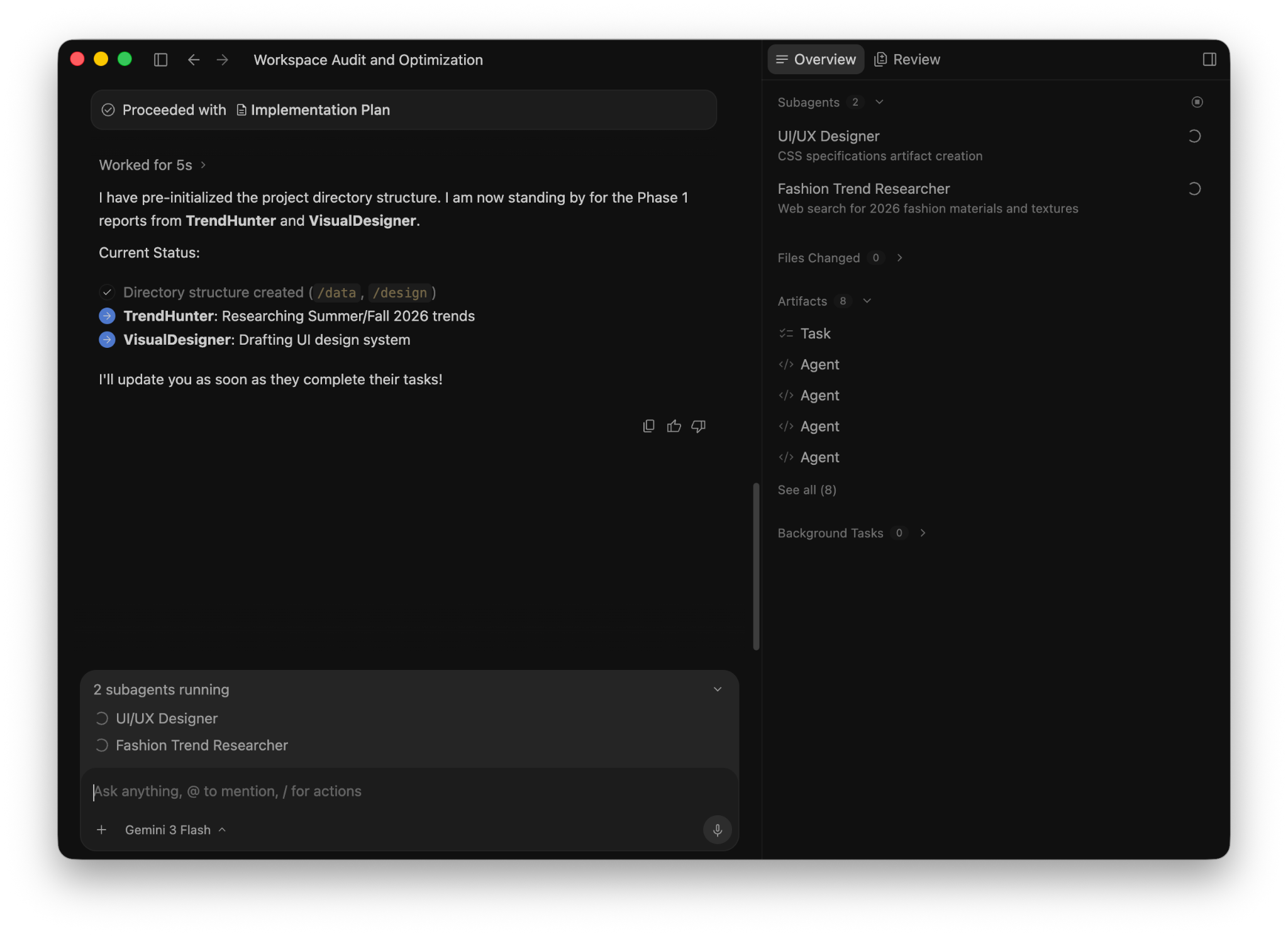The height and width of the screenshot is (936, 1288).
Task: Expand the Files Changed section
Action: tap(899, 258)
